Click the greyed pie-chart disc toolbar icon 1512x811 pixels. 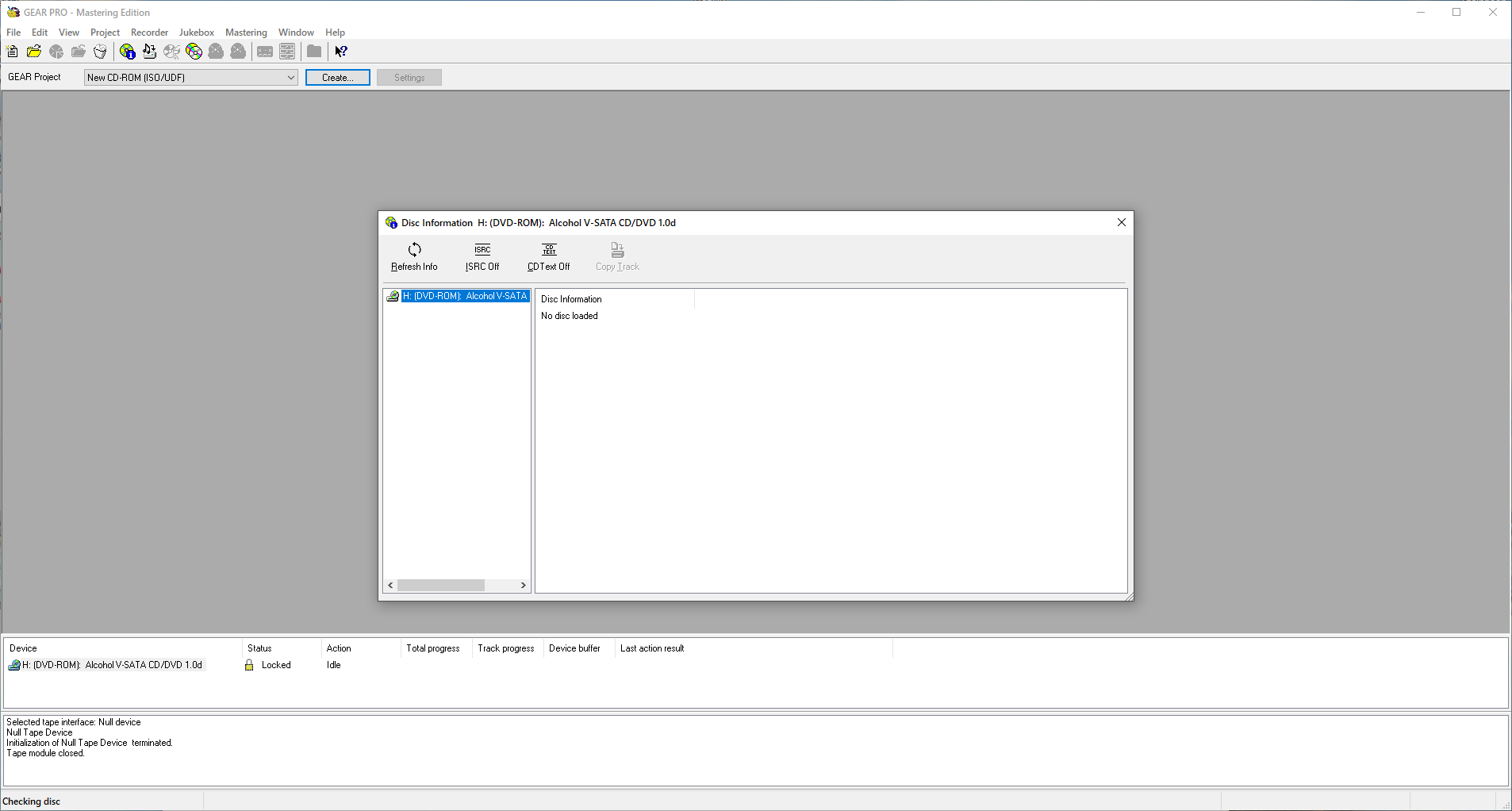pyautogui.click(x=56, y=52)
